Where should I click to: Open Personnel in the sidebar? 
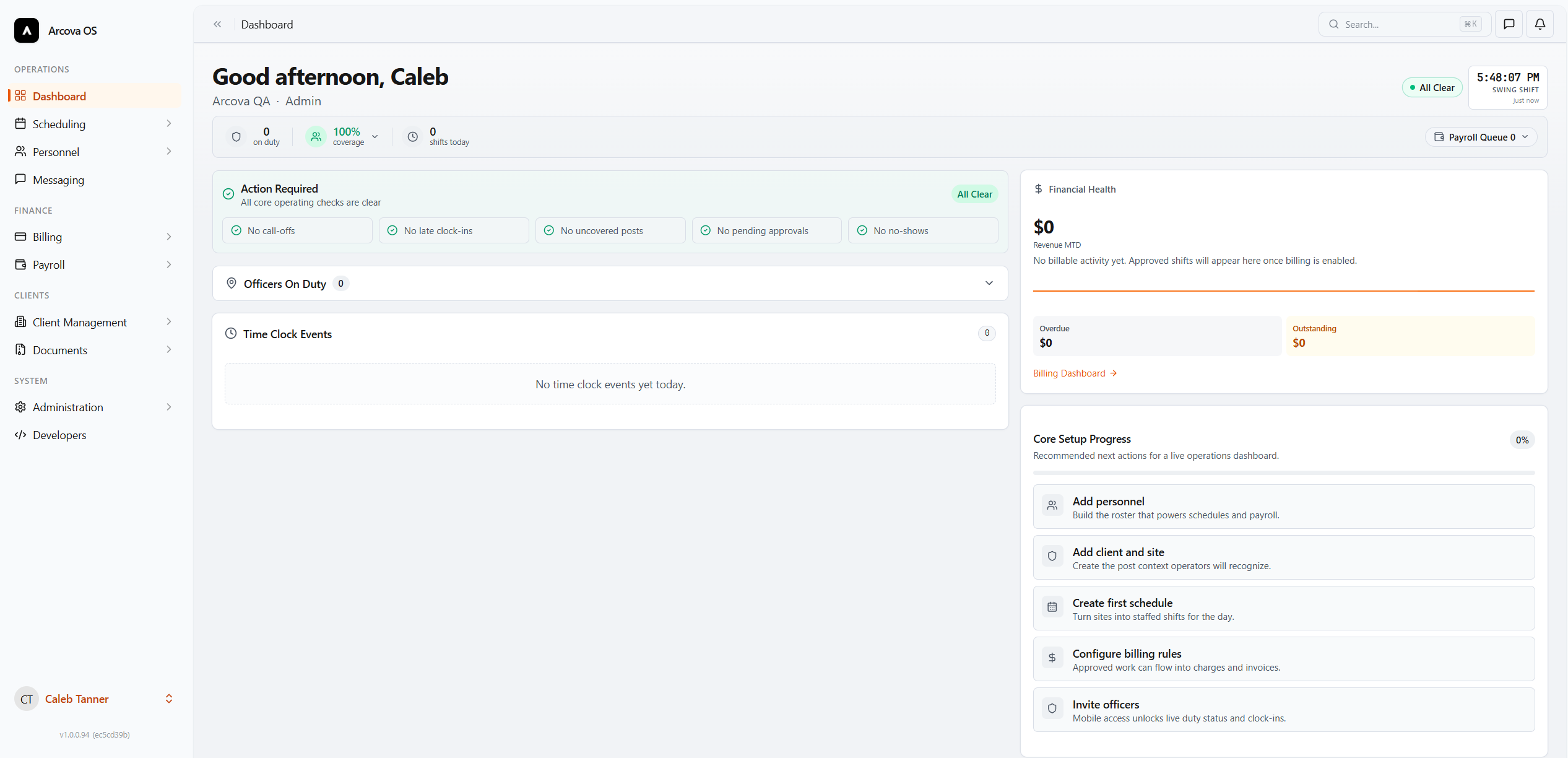tap(95, 152)
